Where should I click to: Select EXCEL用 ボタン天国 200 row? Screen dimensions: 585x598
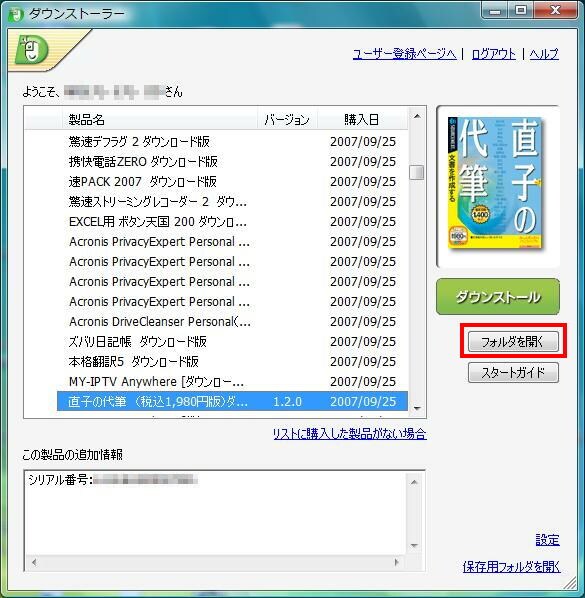[x=232, y=222]
